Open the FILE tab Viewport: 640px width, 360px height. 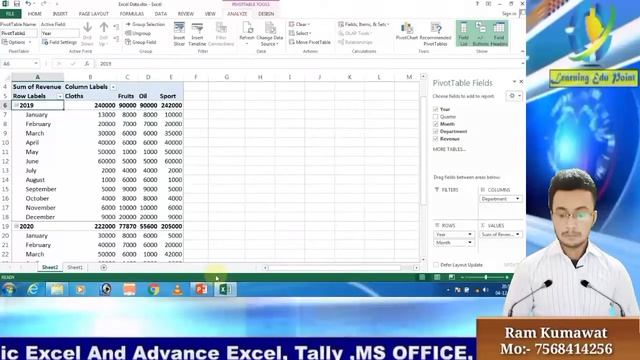(10, 14)
